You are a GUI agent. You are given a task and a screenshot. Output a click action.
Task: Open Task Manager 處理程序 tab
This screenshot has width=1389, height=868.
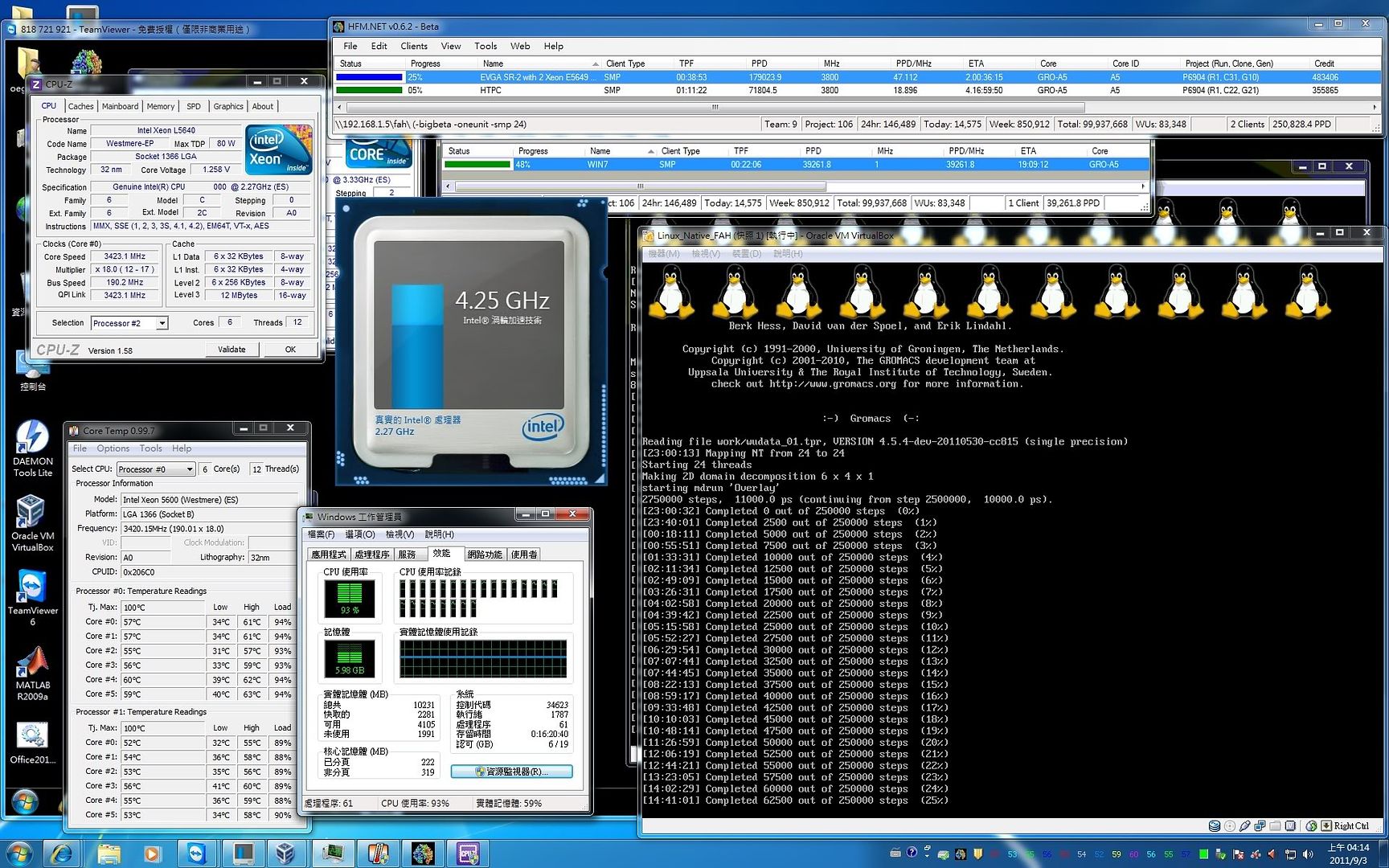[372, 555]
